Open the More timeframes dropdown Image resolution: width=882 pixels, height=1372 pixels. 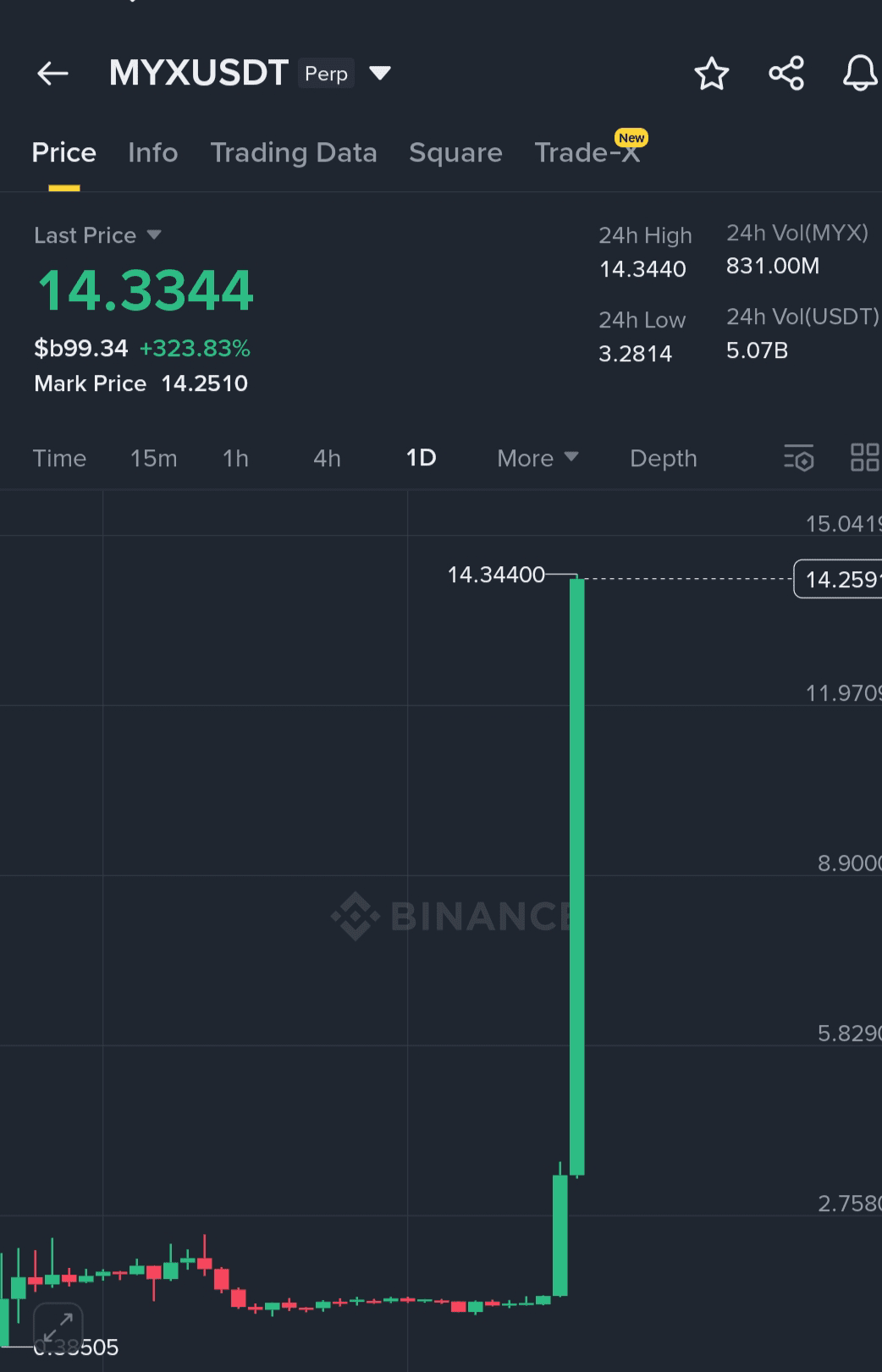click(537, 458)
